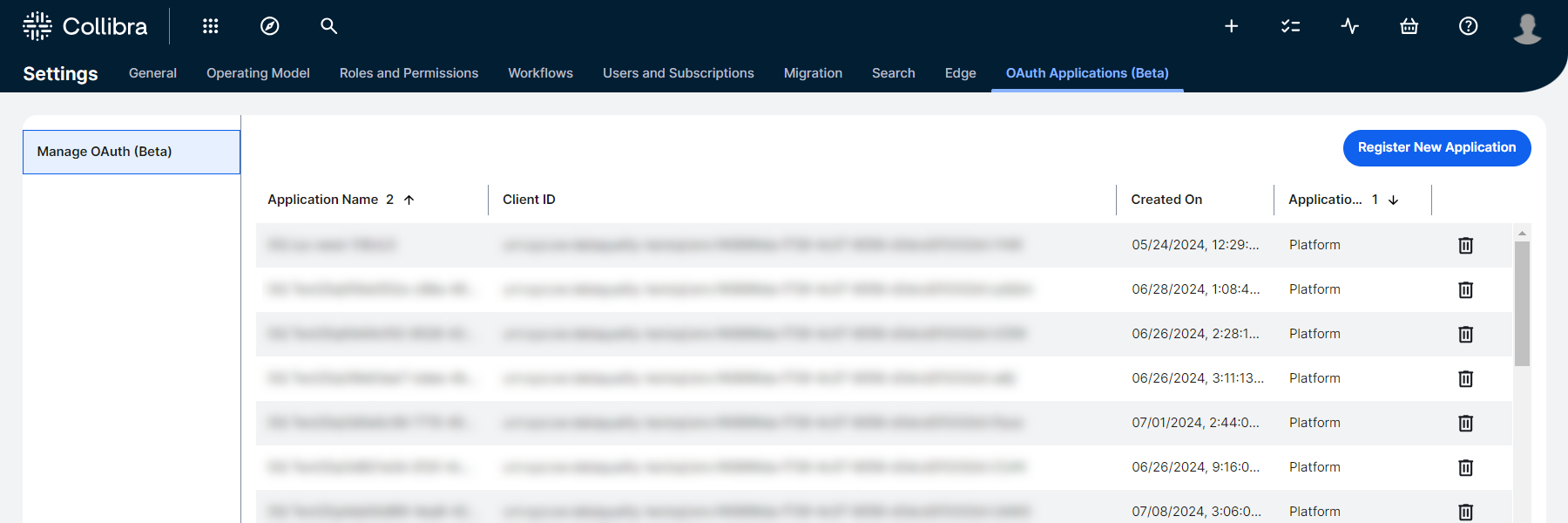The width and height of the screenshot is (1568, 523).
Task: Click the table vertical scrollbar thumb
Action: [1522, 303]
